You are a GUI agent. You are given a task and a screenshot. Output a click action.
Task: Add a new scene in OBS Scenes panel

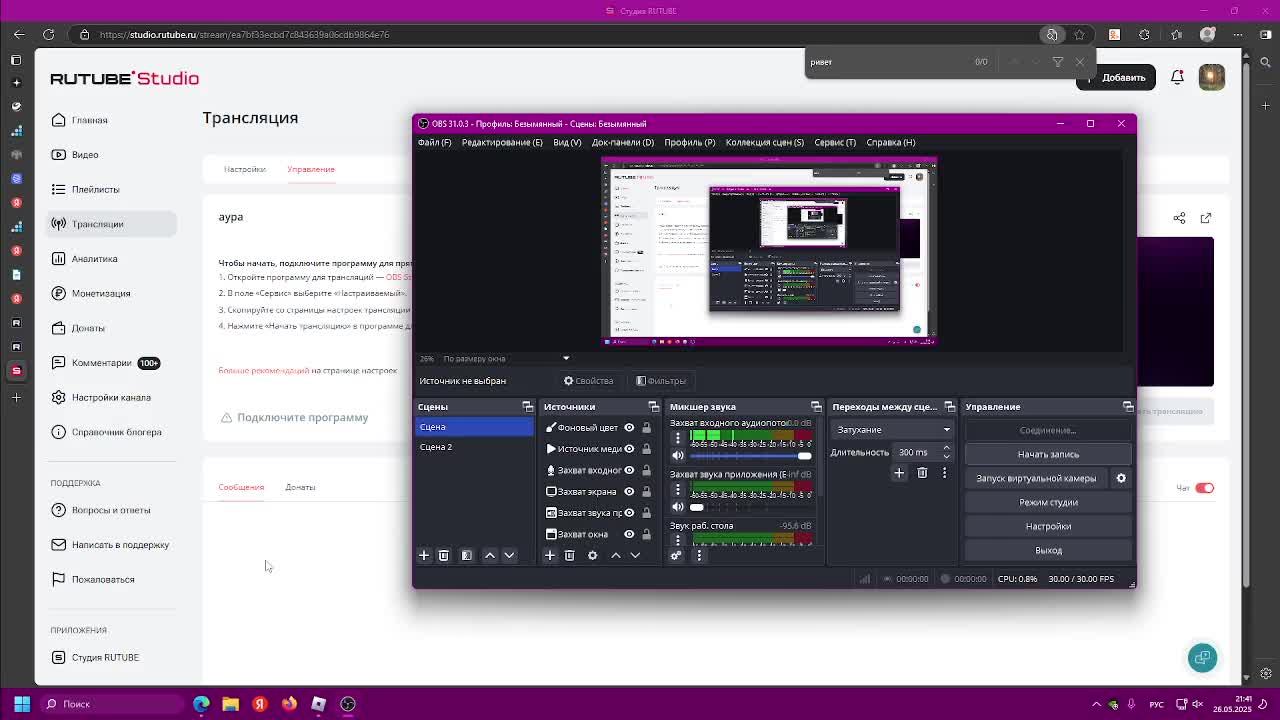coord(424,555)
